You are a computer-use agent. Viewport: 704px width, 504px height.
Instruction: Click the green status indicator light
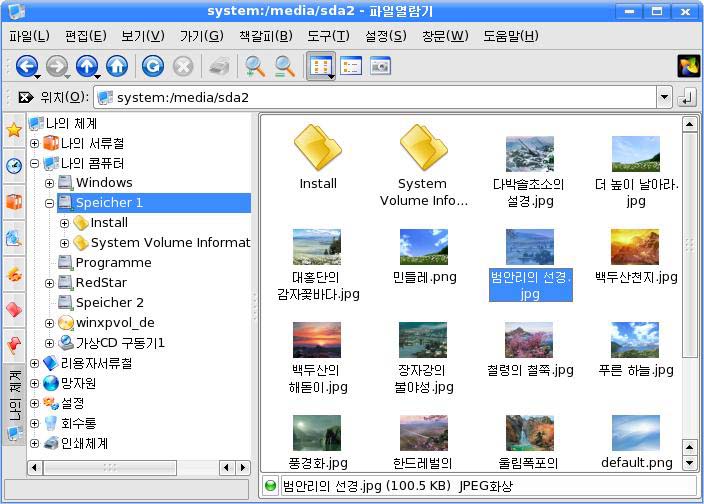click(x=270, y=486)
